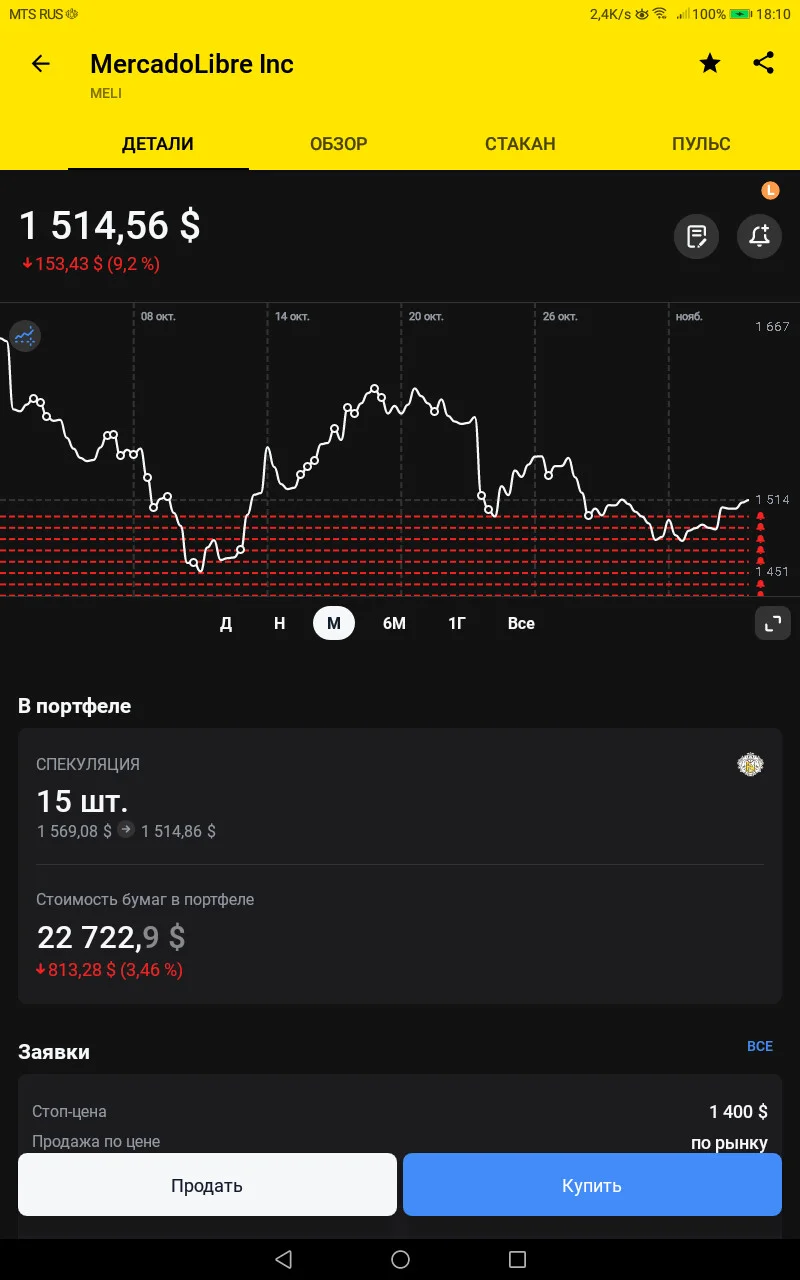This screenshot has width=800, height=1280.
Task: Open the notes icon next to price
Action: 696,237
